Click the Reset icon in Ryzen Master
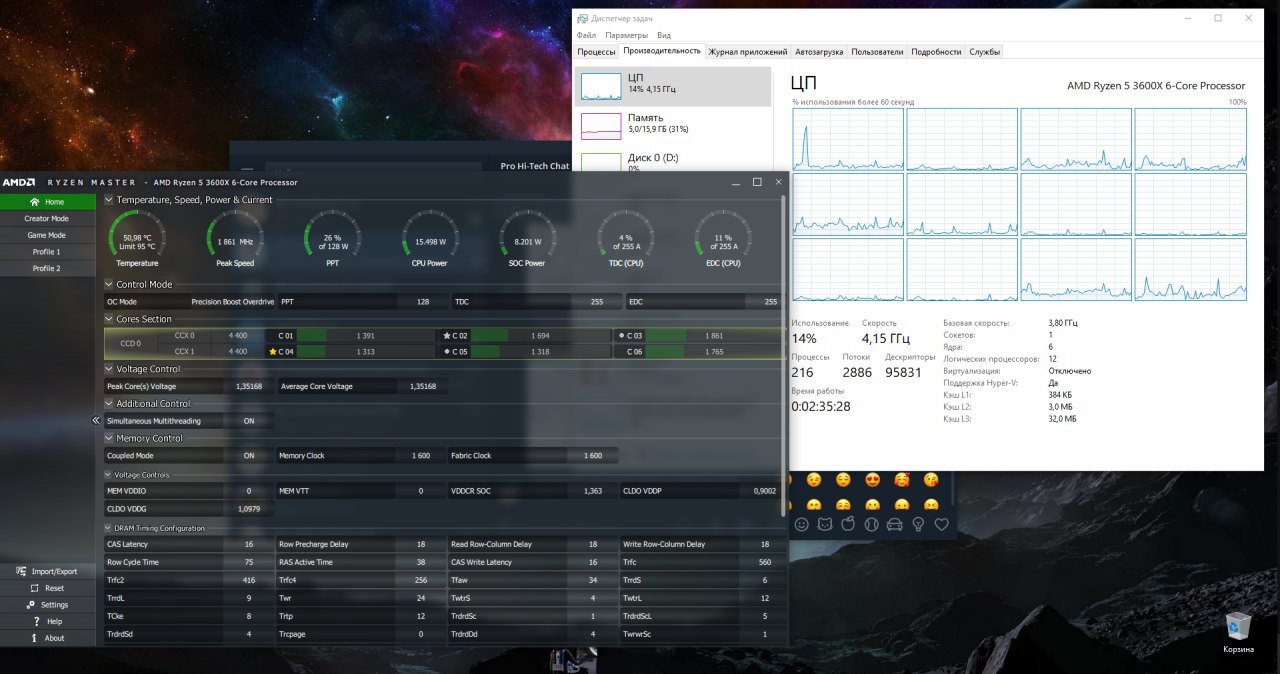Screen dimensions: 1280x674 pyautogui.click(x=34, y=588)
